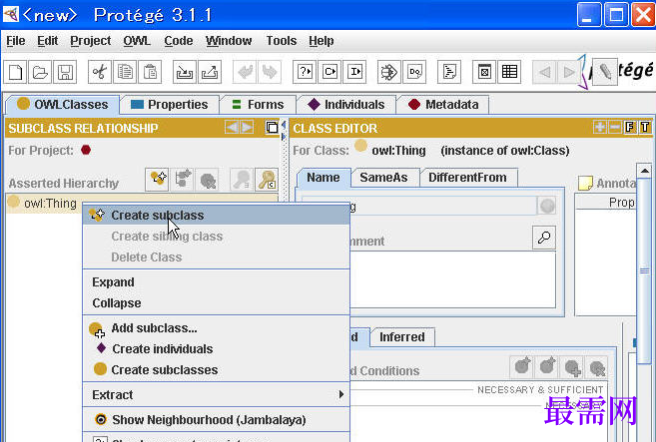The height and width of the screenshot is (442, 656).
Task: Click the scrollbar up arrow in Class Editor
Action: click(x=644, y=171)
